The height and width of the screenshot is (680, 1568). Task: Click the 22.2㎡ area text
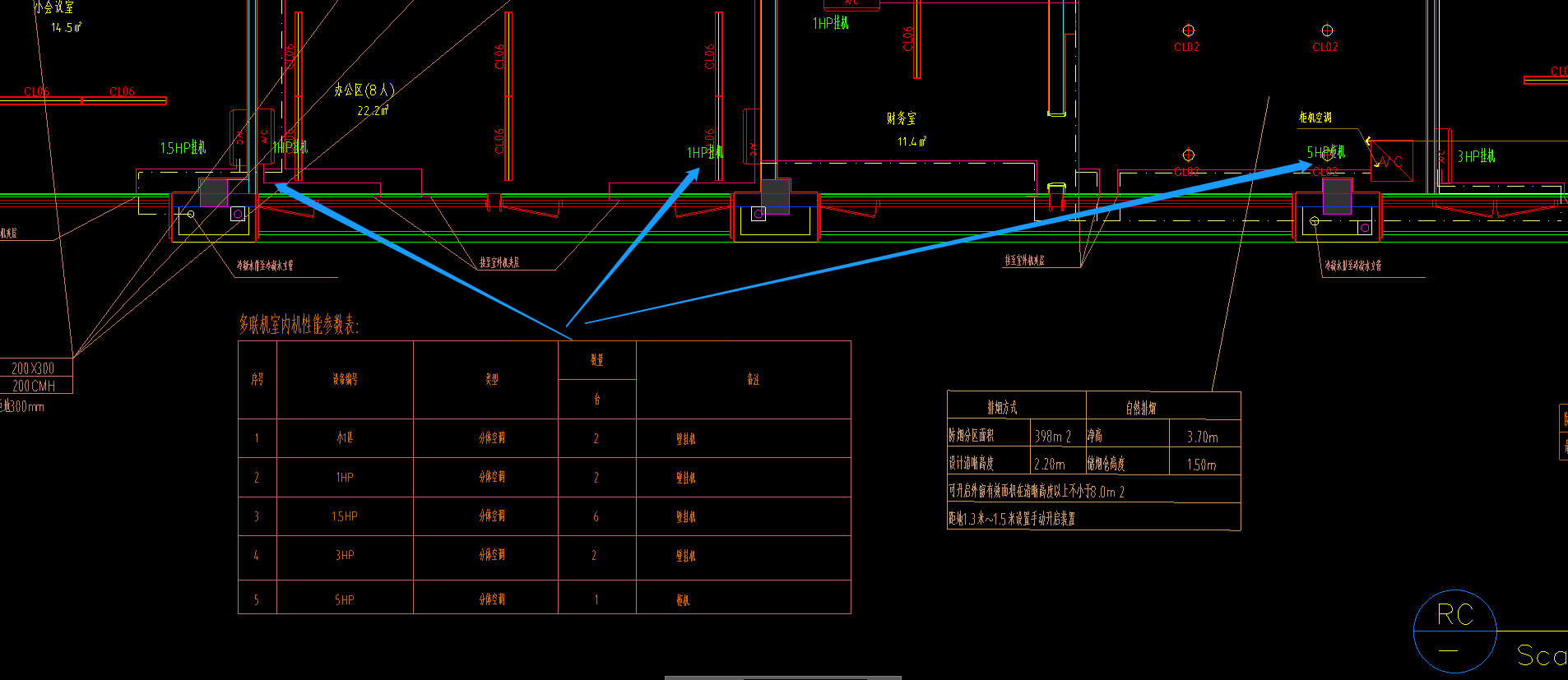pos(373,110)
